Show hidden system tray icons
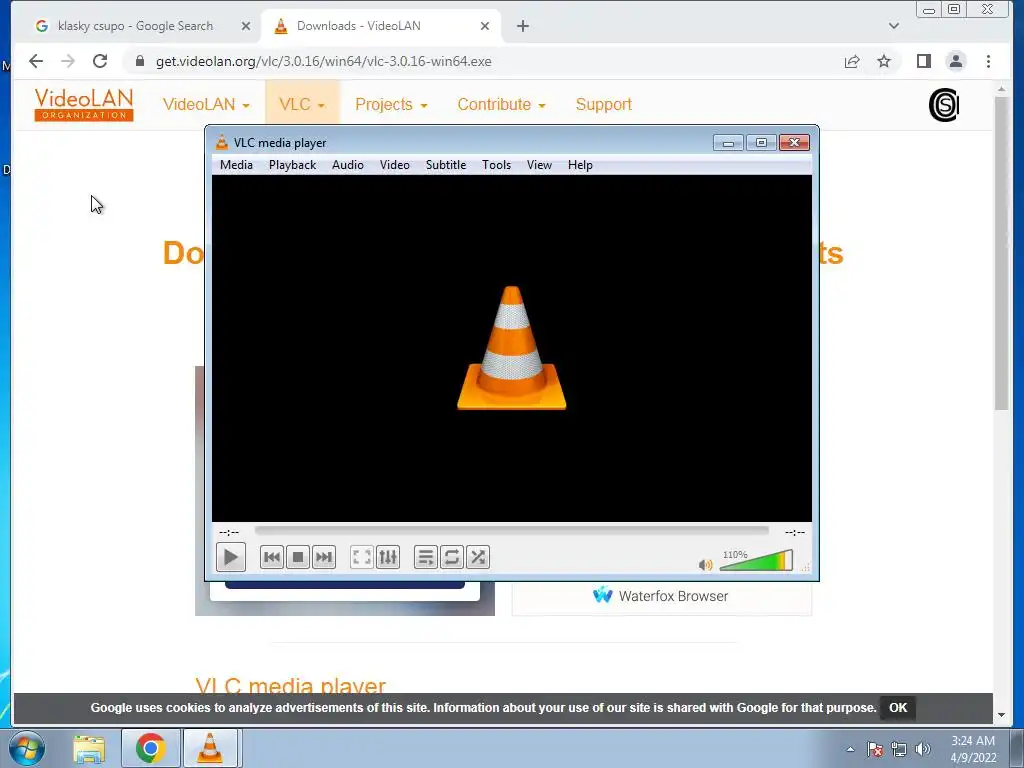The image size is (1024, 768). [850, 749]
